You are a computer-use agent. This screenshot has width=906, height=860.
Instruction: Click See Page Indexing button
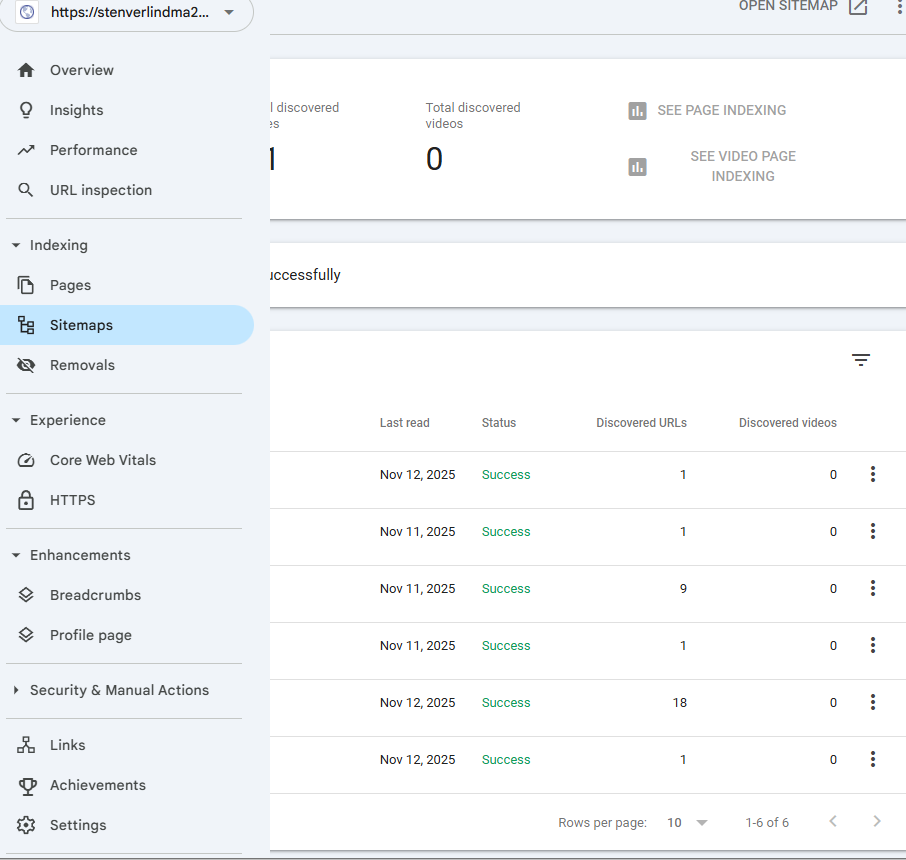pyautogui.click(x=708, y=111)
